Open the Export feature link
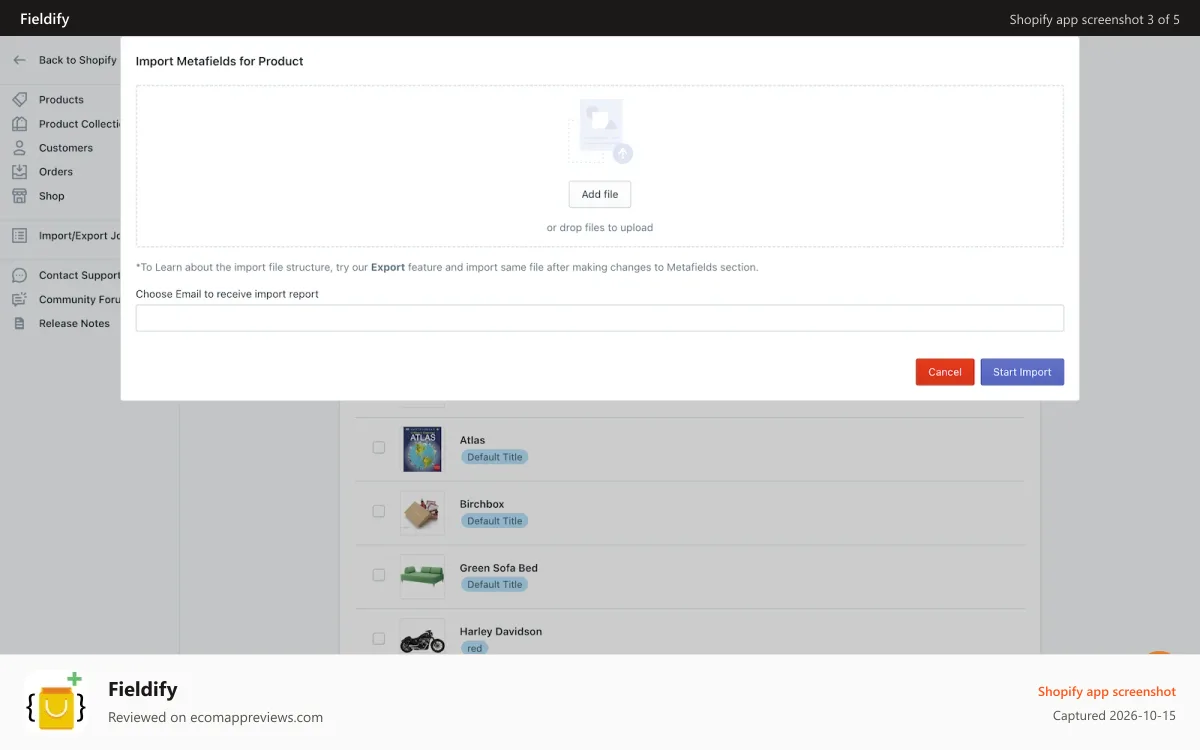The height and width of the screenshot is (750, 1200). (388, 267)
